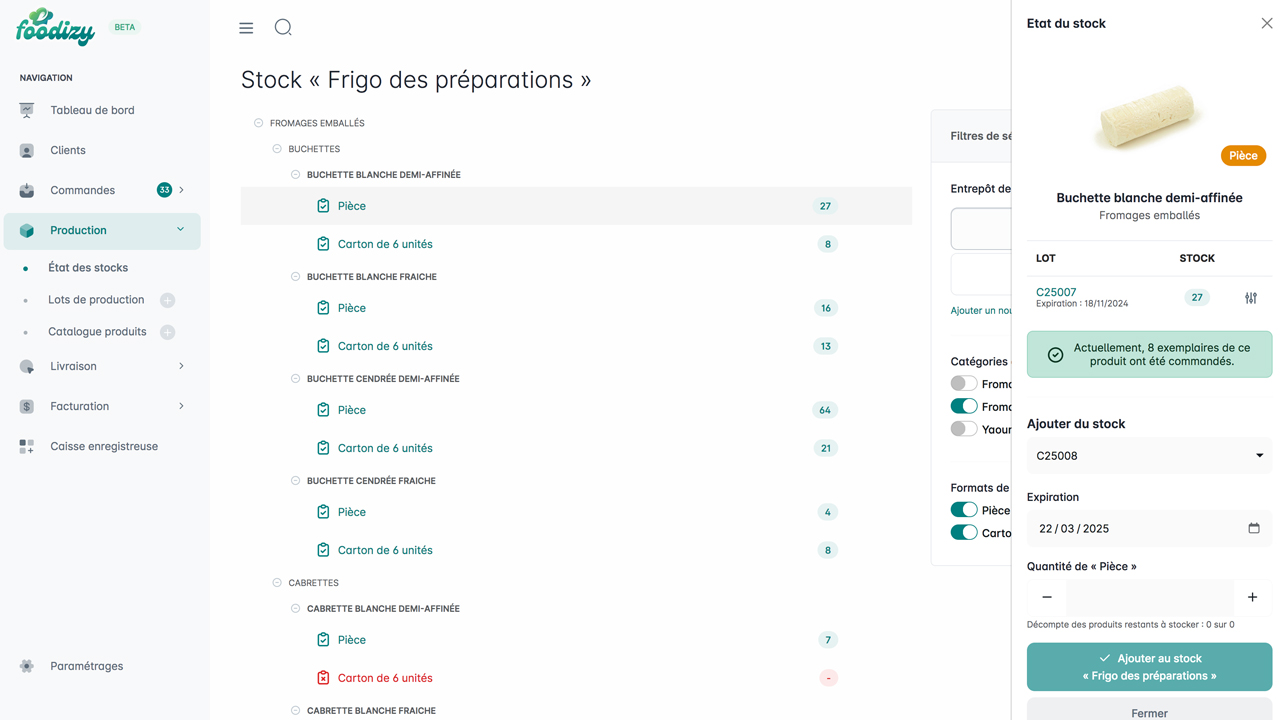
Task: Click the plus icon beside Lots de production
Action: click(168, 300)
